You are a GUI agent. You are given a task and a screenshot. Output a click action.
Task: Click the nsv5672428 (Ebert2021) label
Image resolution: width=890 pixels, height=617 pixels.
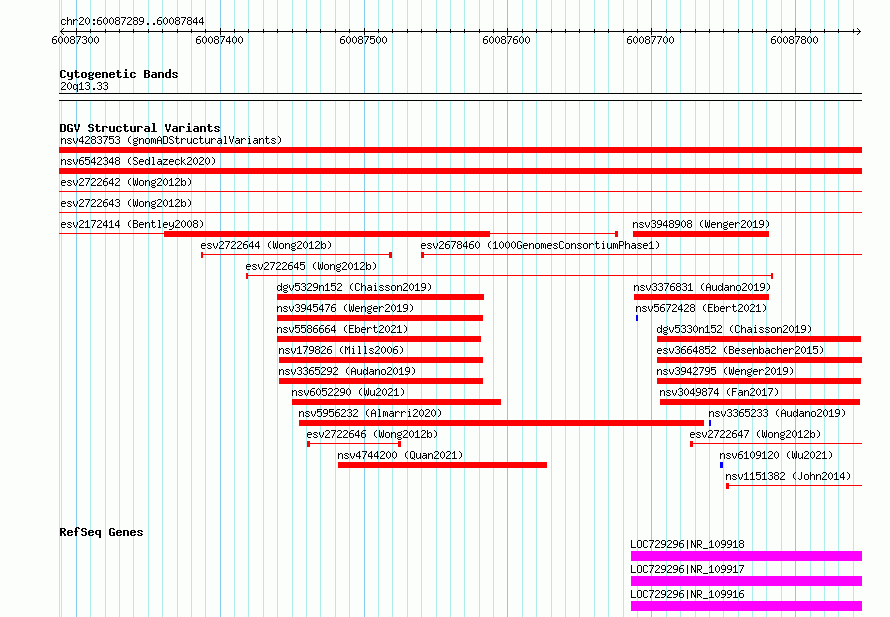pos(701,308)
